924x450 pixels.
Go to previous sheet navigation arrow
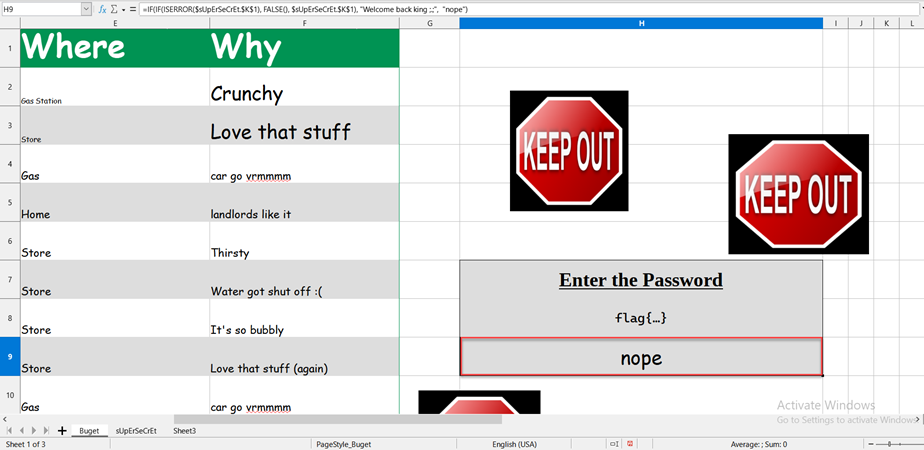pos(21,431)
